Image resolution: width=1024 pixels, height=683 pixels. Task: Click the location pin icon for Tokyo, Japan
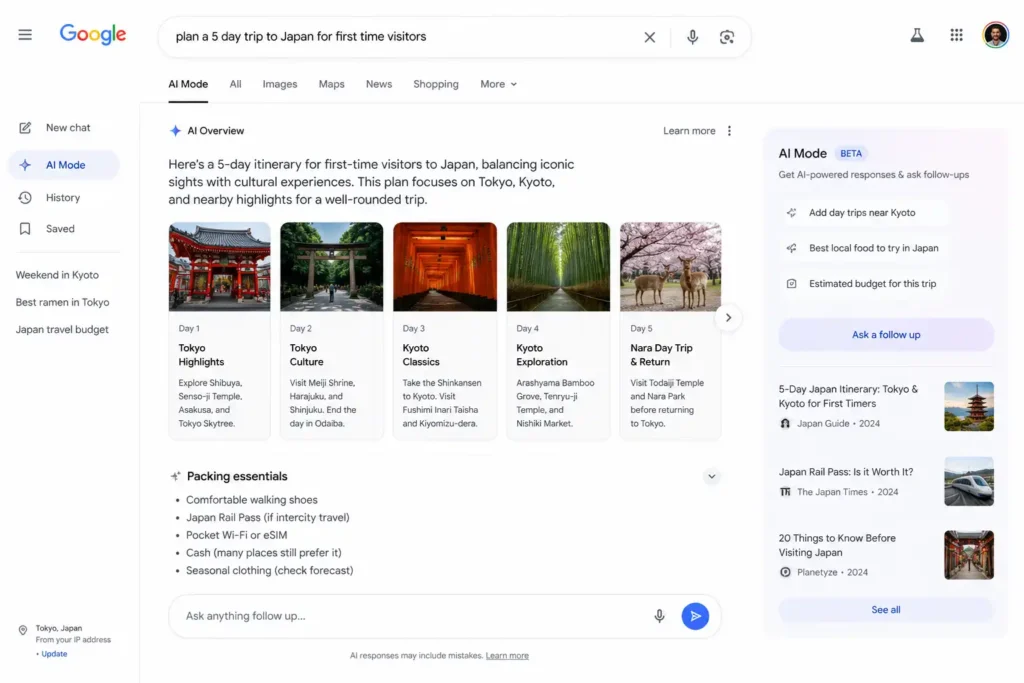click(x=23, y=630)
